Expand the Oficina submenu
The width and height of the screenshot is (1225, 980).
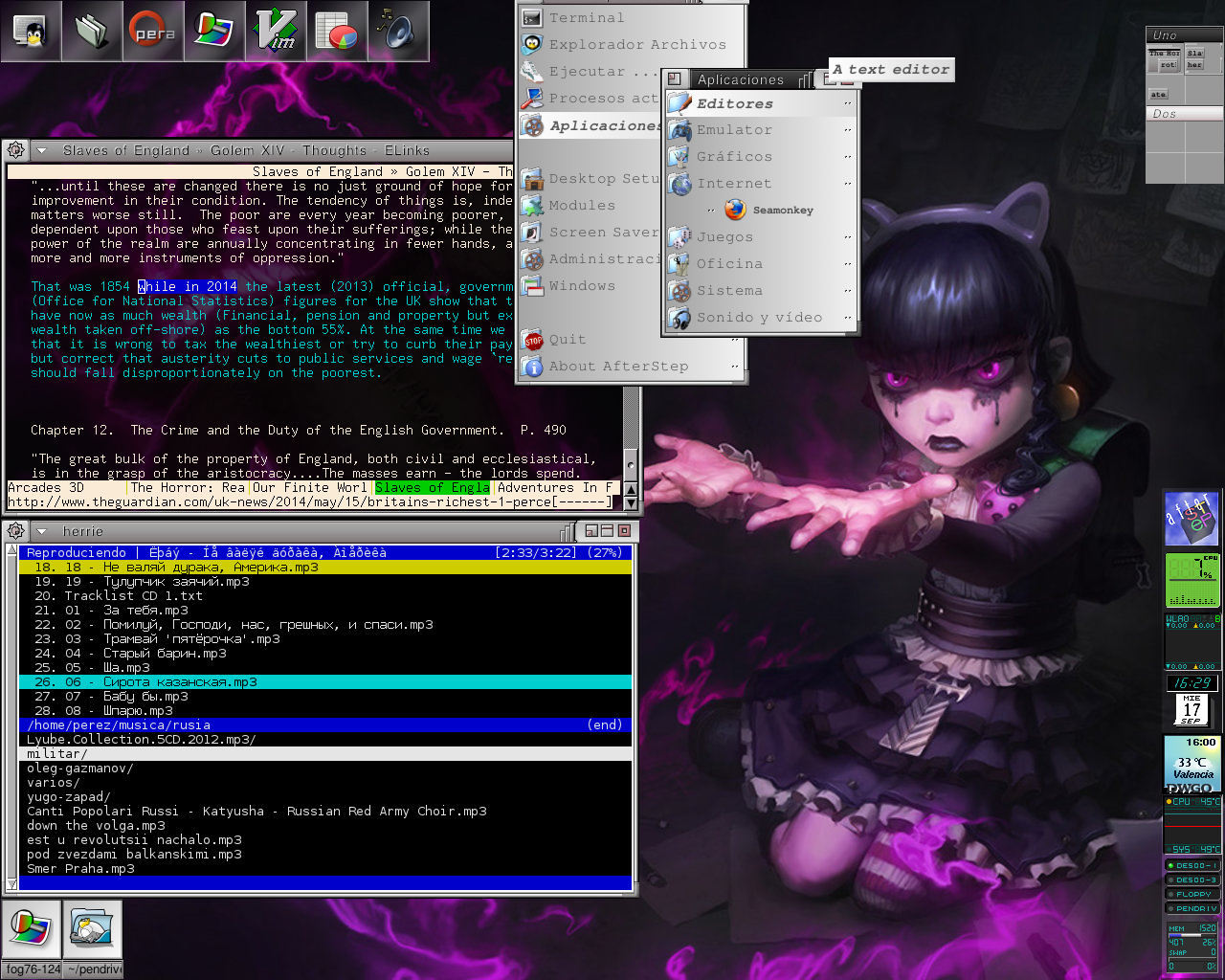pos(761,264)
